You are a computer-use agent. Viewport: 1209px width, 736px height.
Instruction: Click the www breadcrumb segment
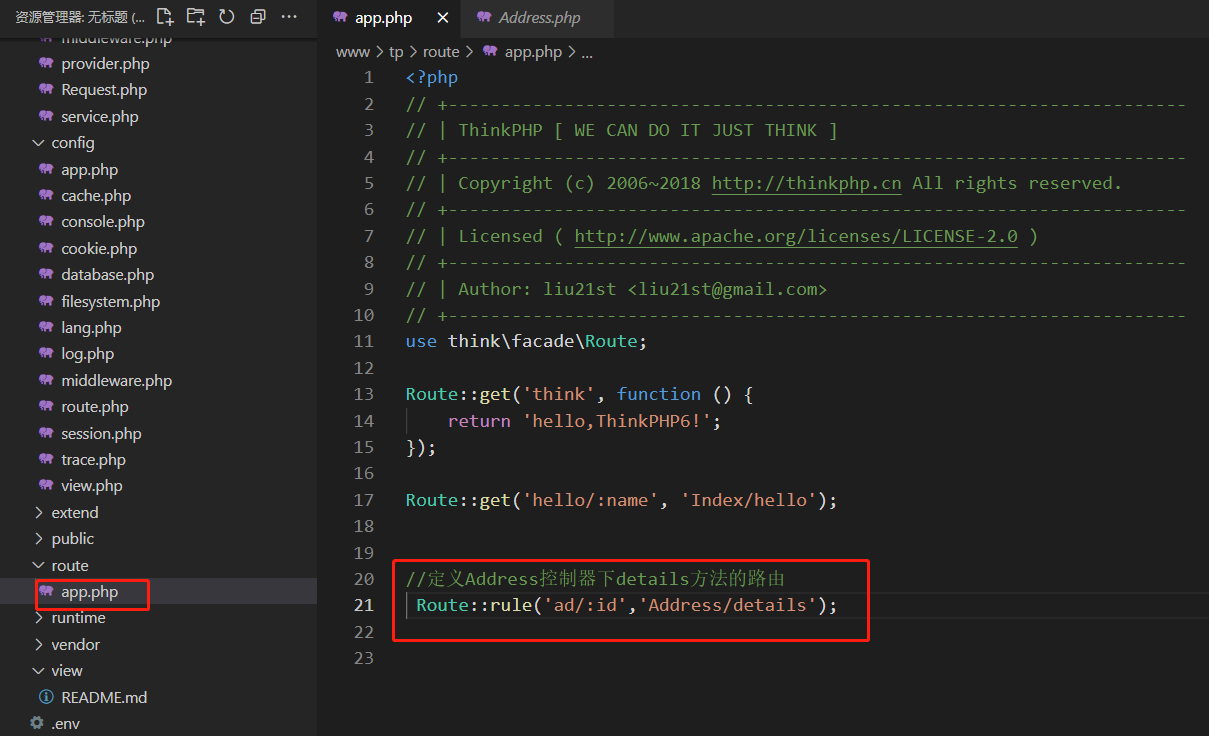coord(352,52)
